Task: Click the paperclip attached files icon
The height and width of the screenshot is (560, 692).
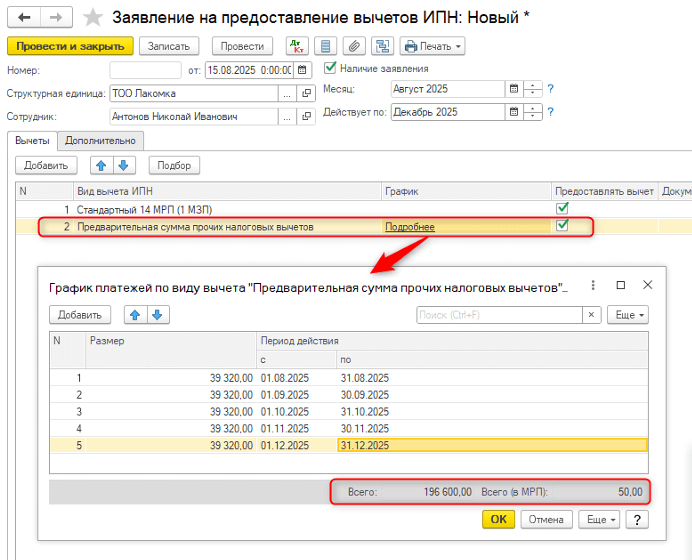Action: tap(353, 46)
